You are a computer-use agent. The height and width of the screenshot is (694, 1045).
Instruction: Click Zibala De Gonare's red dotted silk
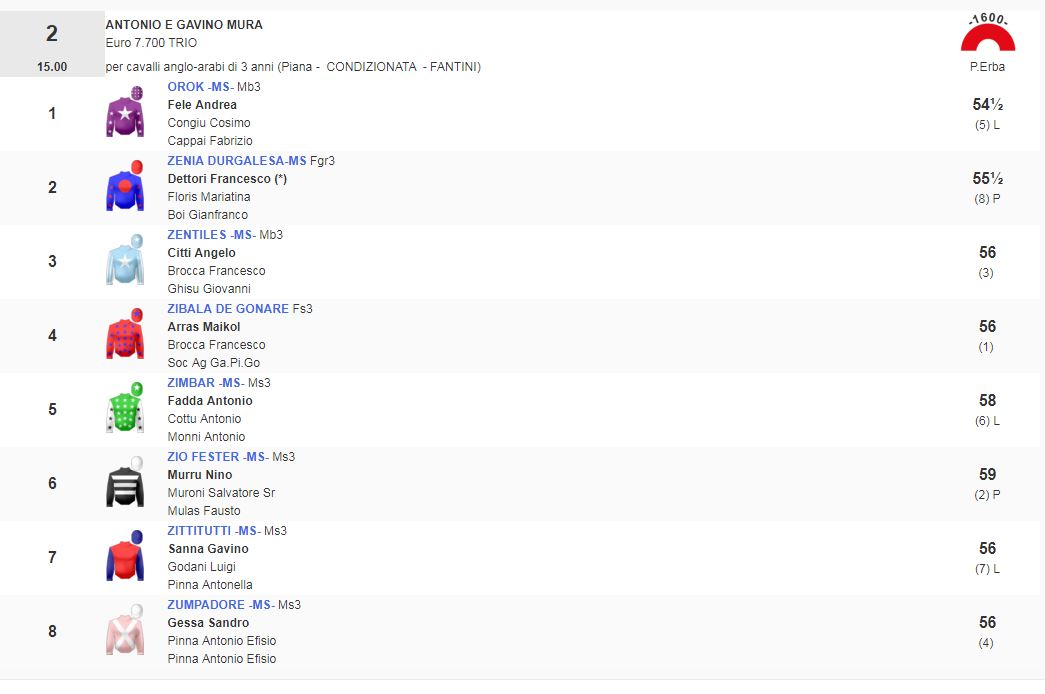(x=125, y=335)
